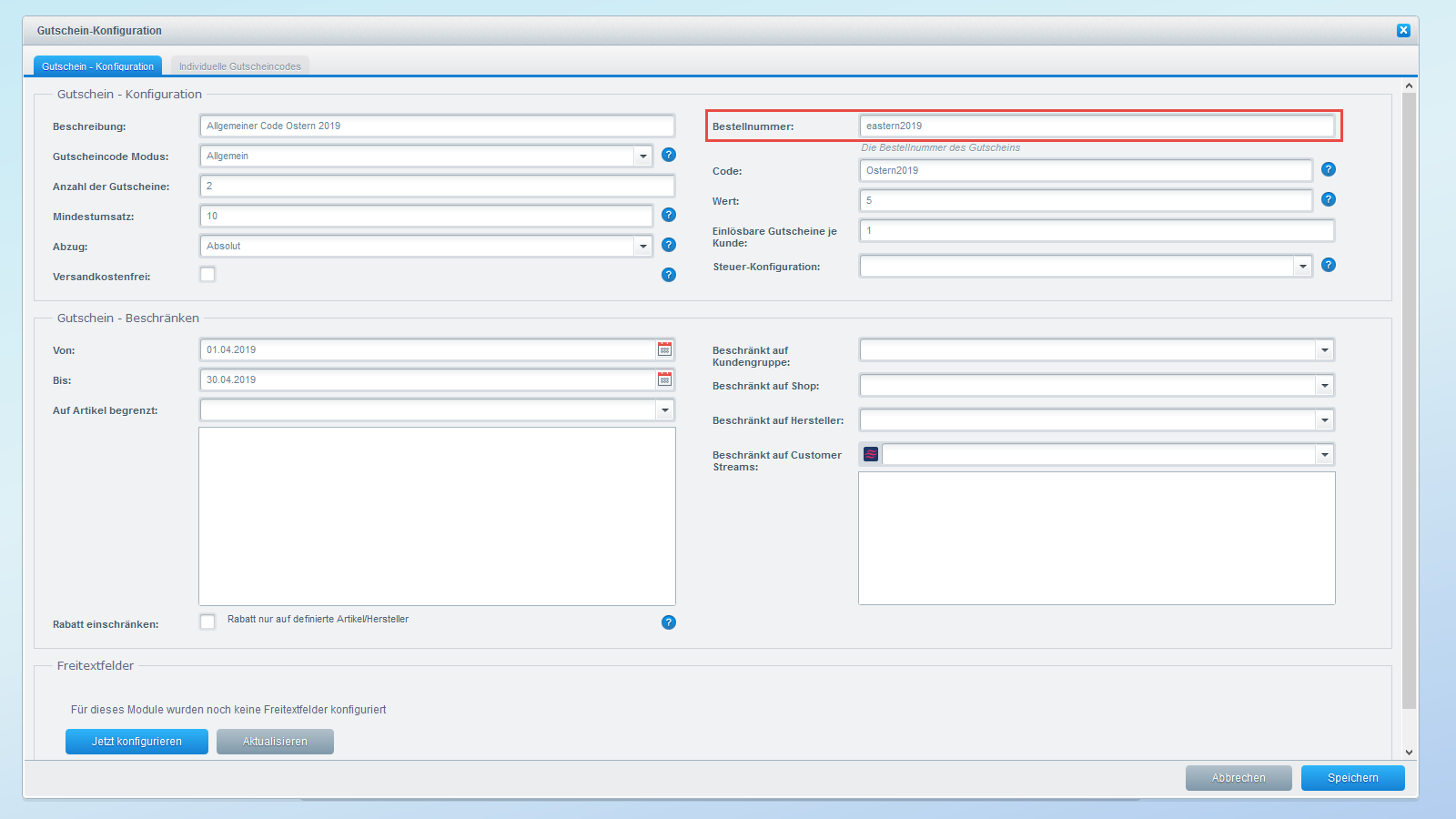Open help icon for Steuer-Konfiguration

(x=1329, y=265)
